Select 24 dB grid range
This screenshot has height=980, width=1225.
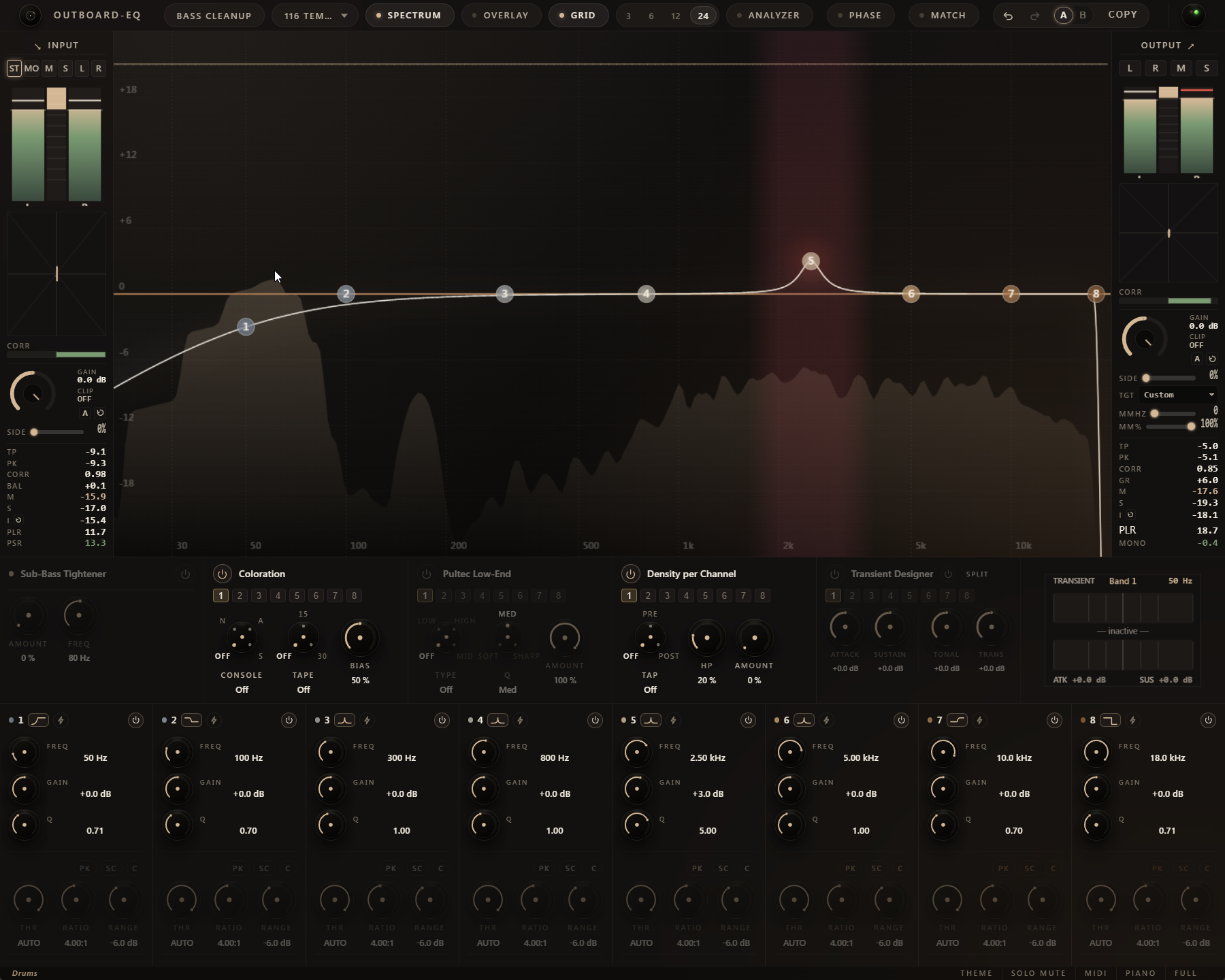[703, 16]
